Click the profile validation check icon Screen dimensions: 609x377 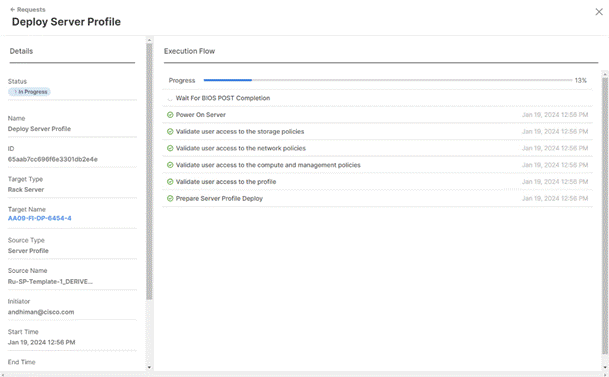170,182
